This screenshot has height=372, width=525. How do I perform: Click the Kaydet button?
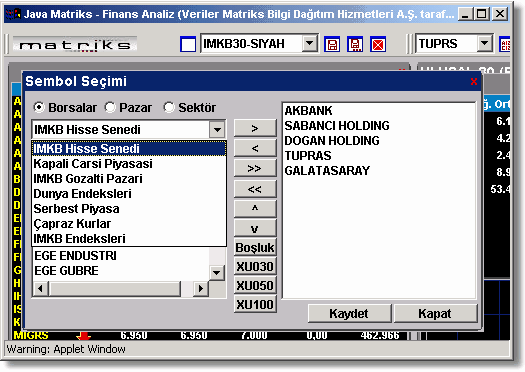click(x=349, y=314)
